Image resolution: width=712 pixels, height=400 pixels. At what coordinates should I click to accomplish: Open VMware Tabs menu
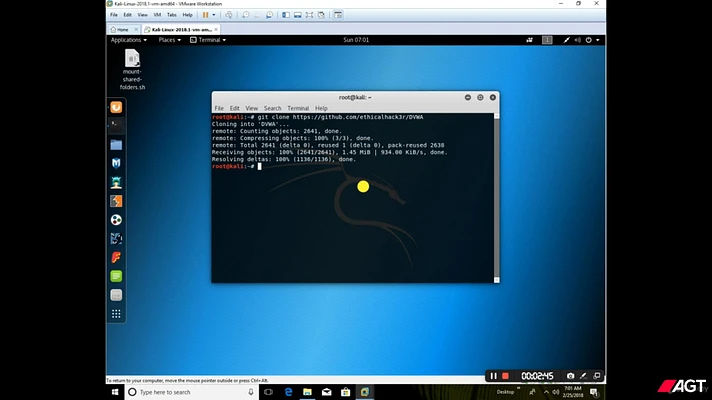172,15
